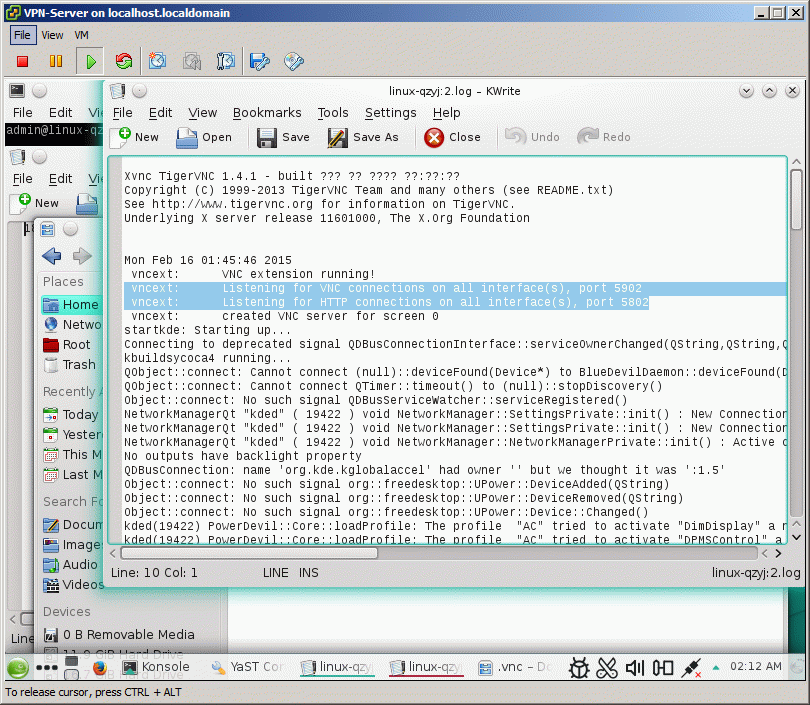Open the VMware console View menu
Viewport: 810px width, 705px height.
click(52, 35)
